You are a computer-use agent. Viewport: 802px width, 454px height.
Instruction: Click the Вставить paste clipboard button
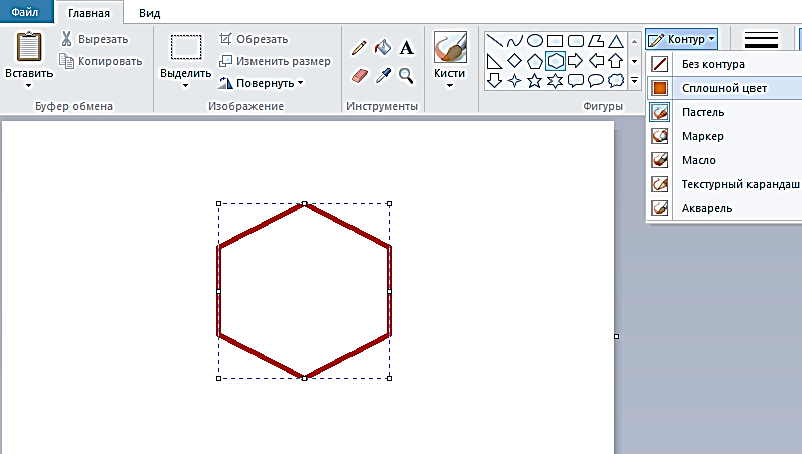29,47
